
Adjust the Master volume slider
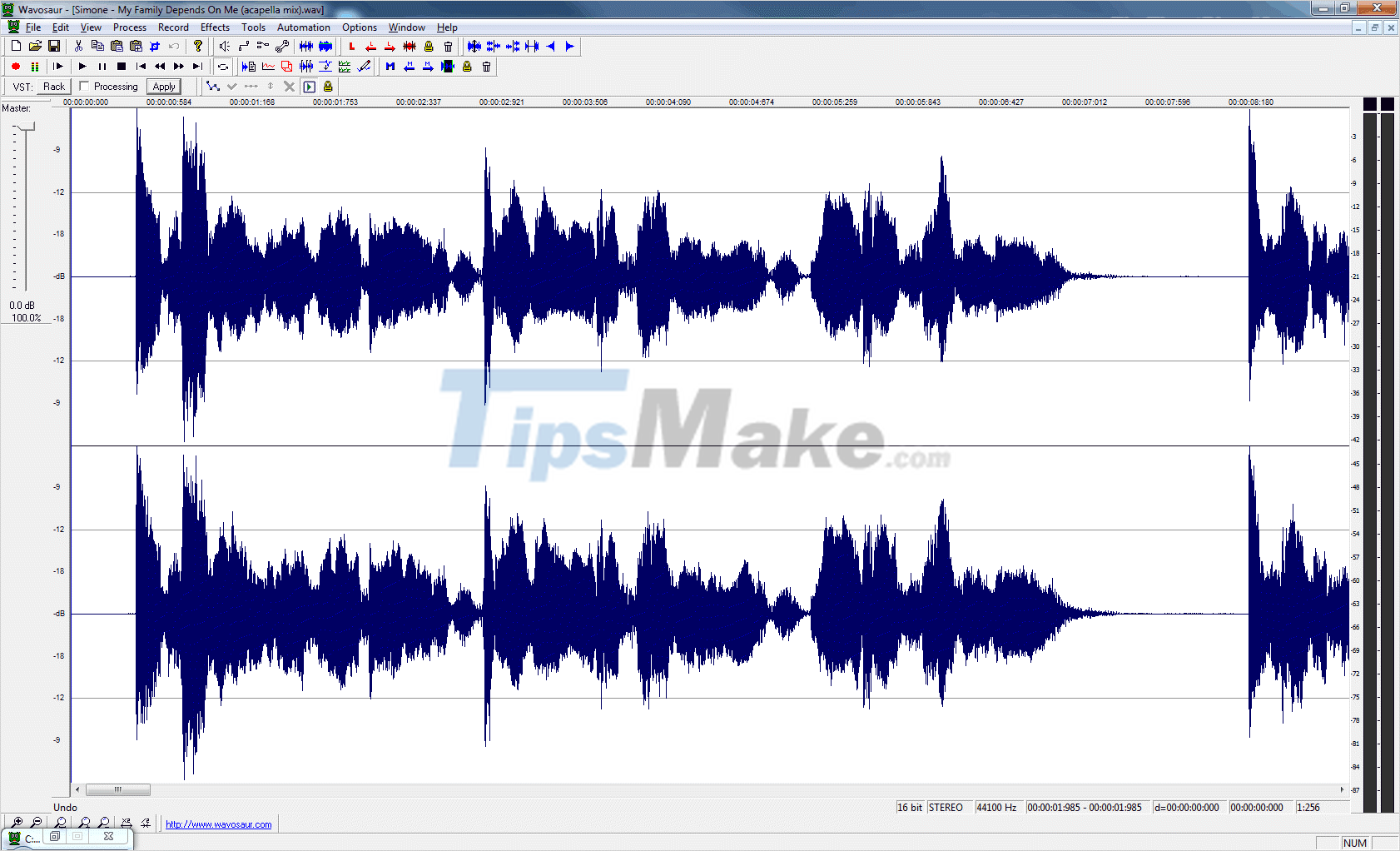pos(25,125)
